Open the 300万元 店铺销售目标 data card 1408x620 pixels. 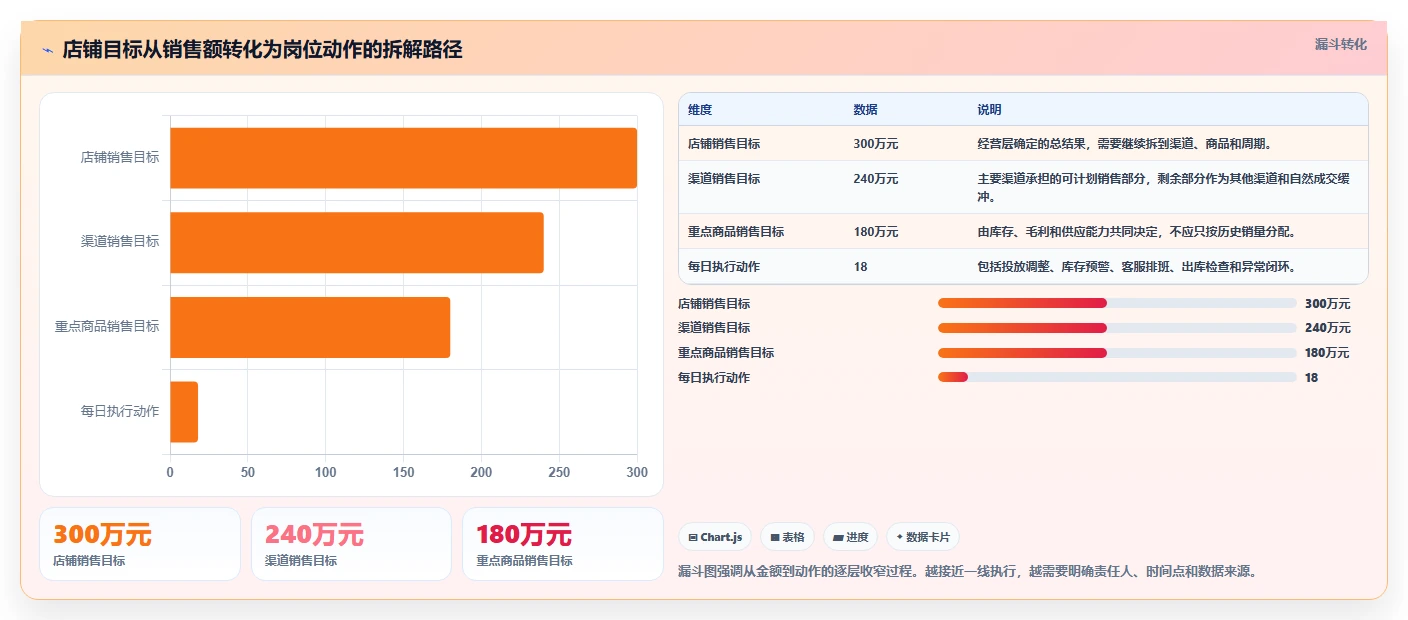(140, 544)
